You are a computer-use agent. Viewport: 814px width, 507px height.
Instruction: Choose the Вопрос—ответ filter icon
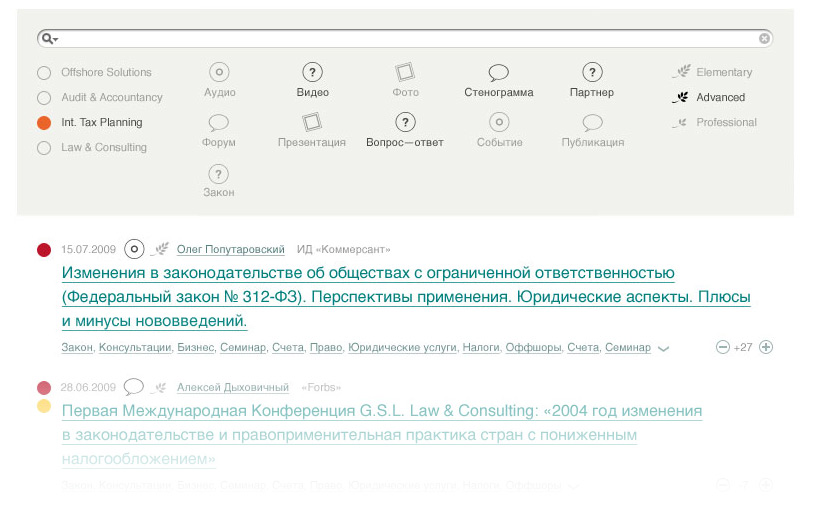405,122
